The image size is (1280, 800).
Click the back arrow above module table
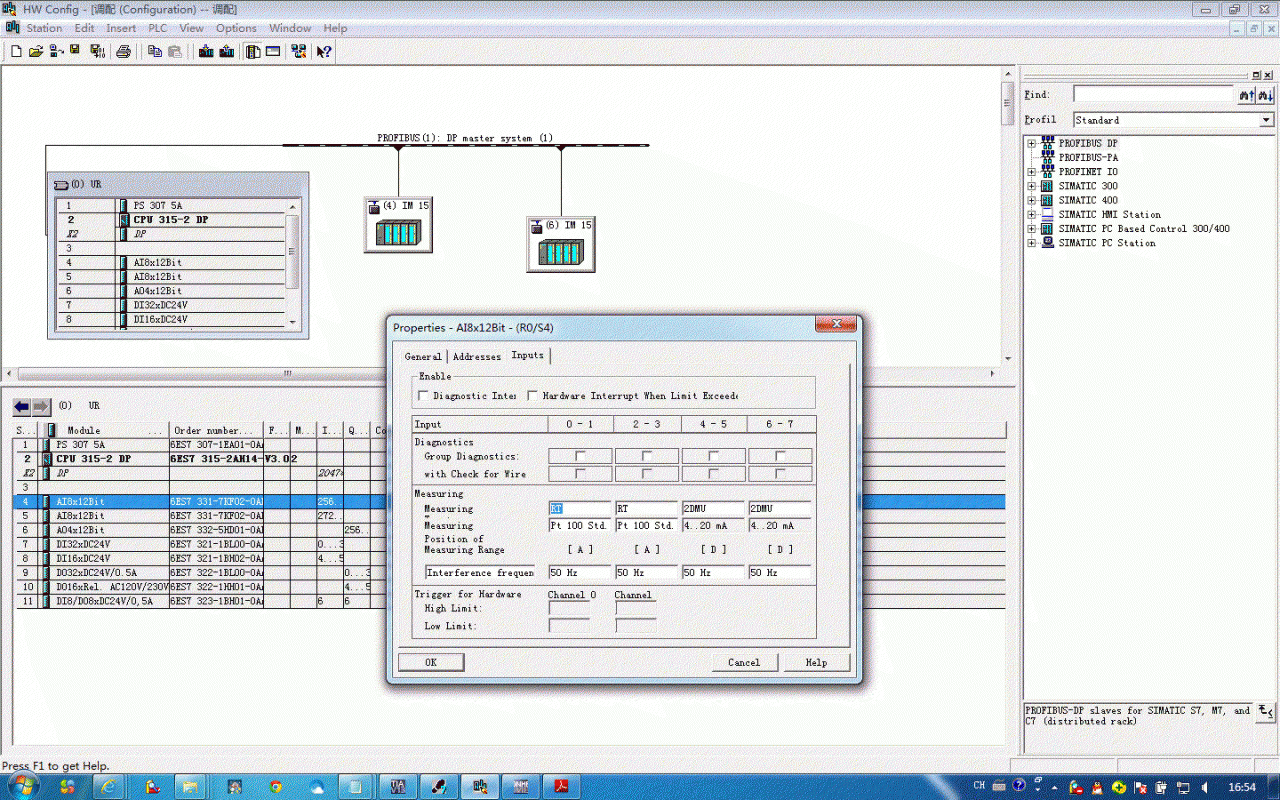pyautogui.click(x=21, y=406)
